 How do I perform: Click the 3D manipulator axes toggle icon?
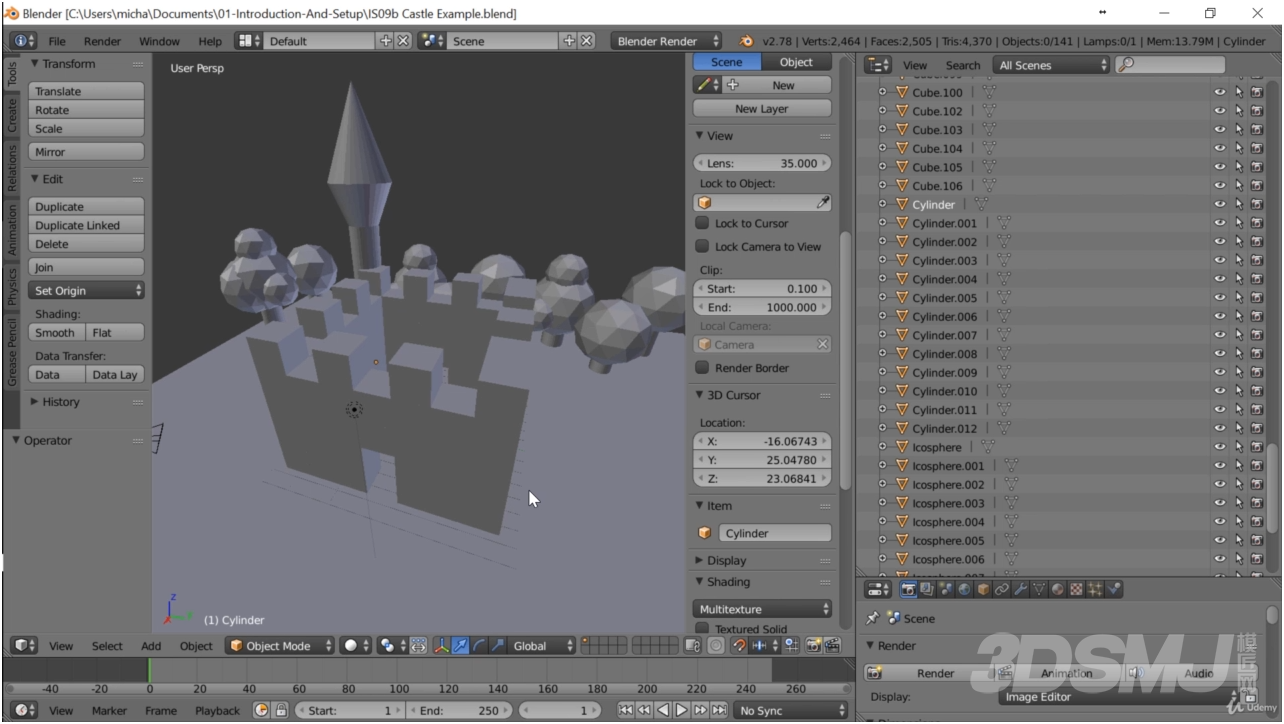(441, 646)
